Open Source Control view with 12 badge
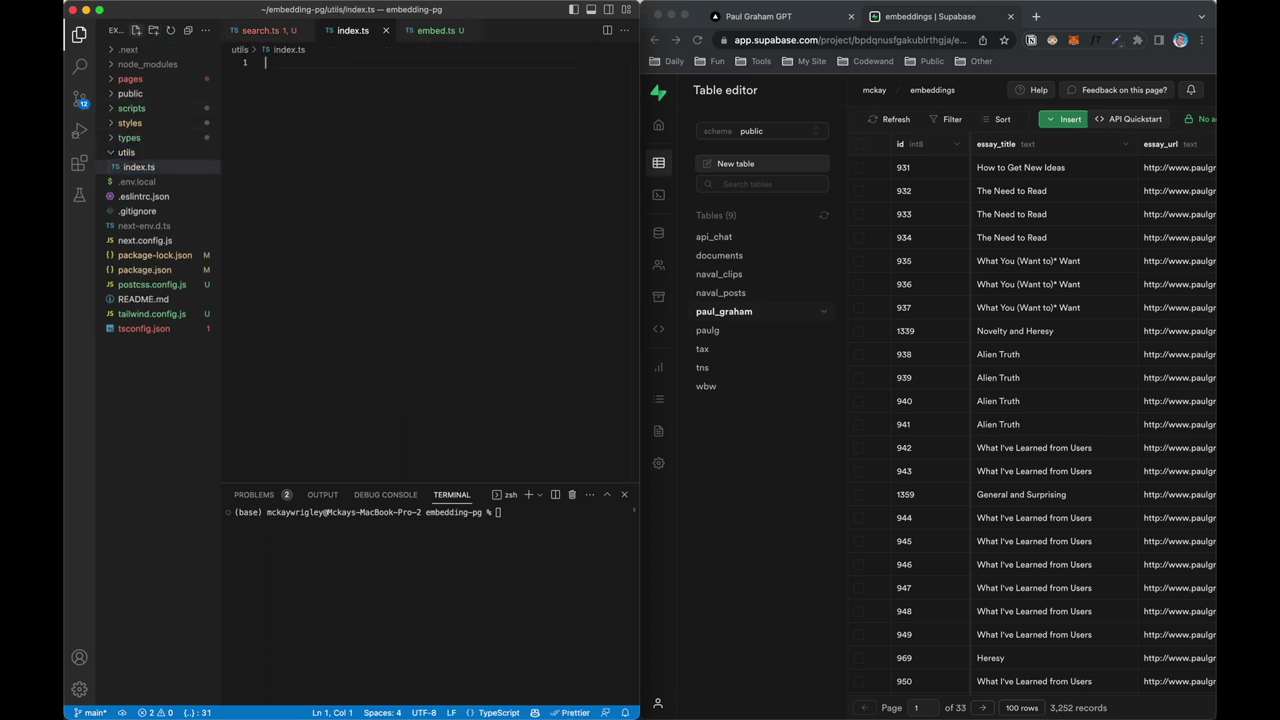This screenshot has height=720, width=1280. click(x=79, y=99)
